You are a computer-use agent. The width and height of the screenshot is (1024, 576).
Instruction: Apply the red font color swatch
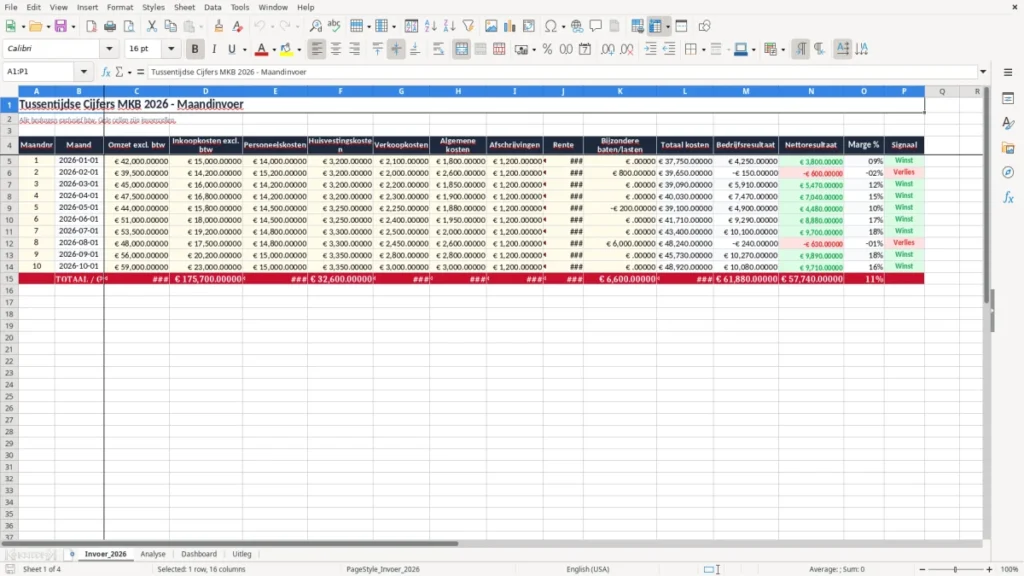tap(261, 49)
